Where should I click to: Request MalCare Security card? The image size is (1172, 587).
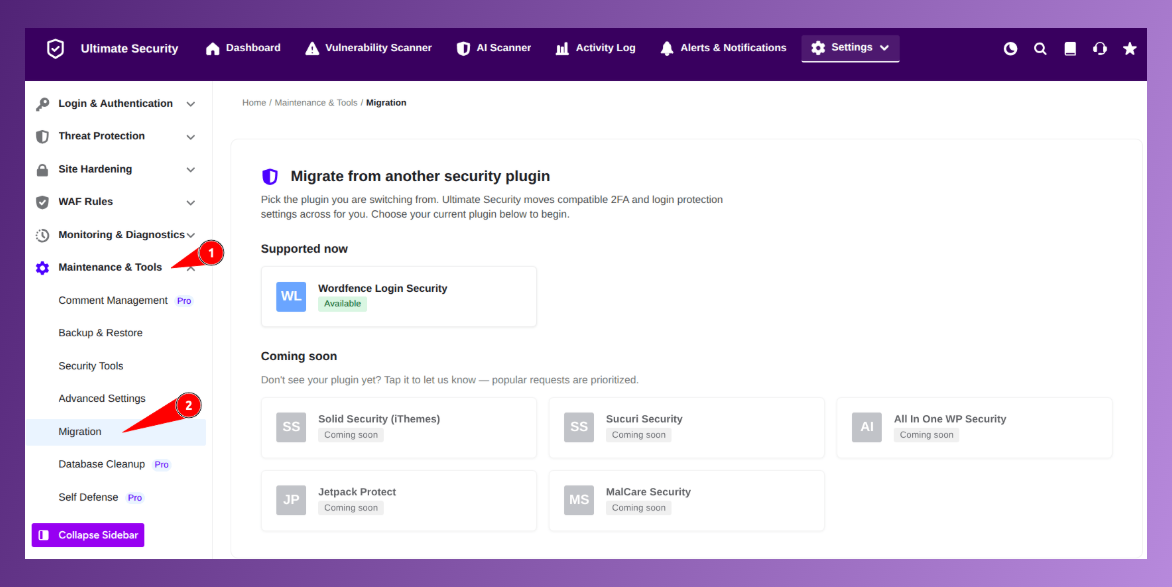pos(687,501)
